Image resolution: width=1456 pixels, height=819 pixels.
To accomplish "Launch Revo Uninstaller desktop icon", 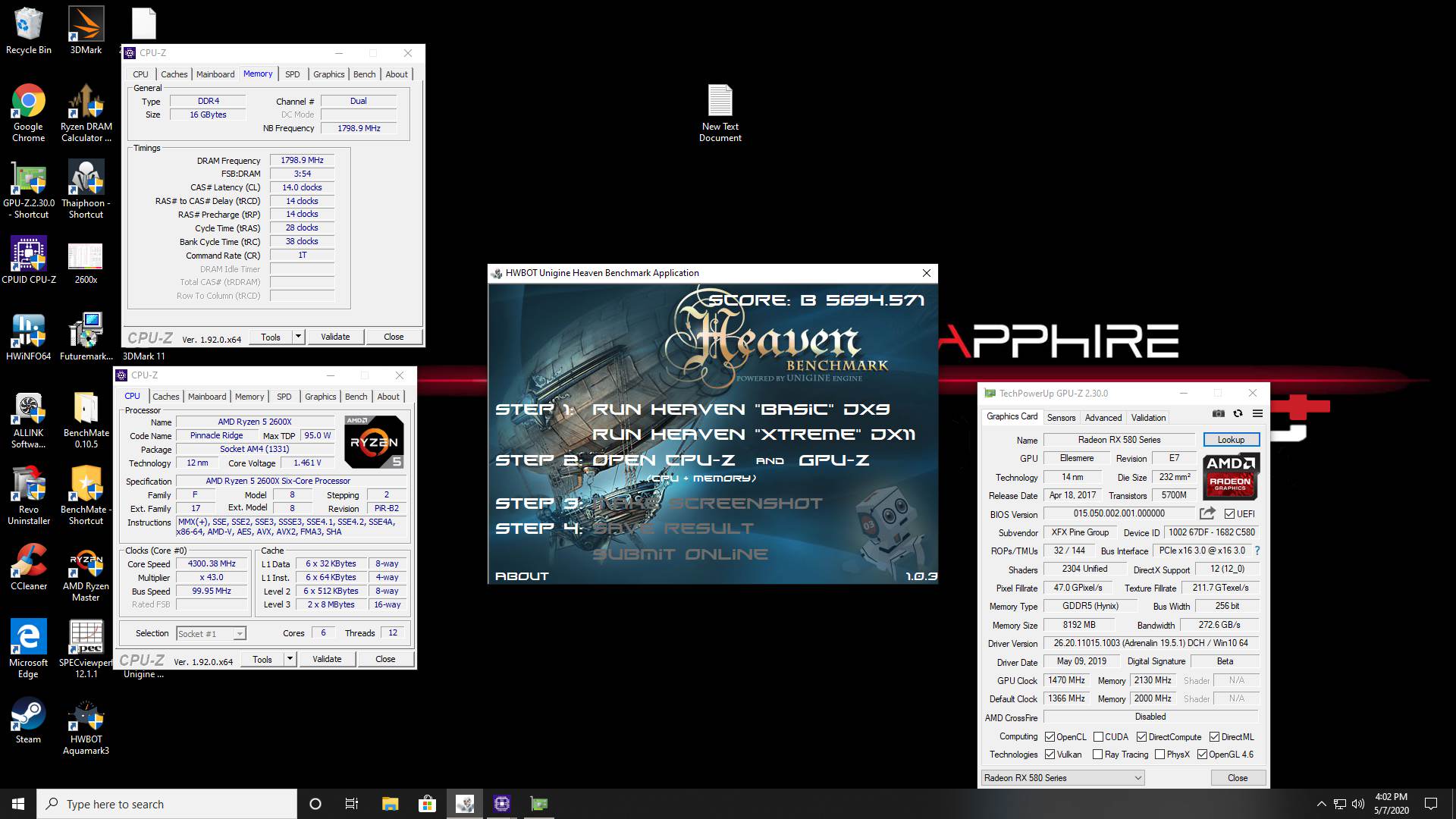I will tap(29, 495).
